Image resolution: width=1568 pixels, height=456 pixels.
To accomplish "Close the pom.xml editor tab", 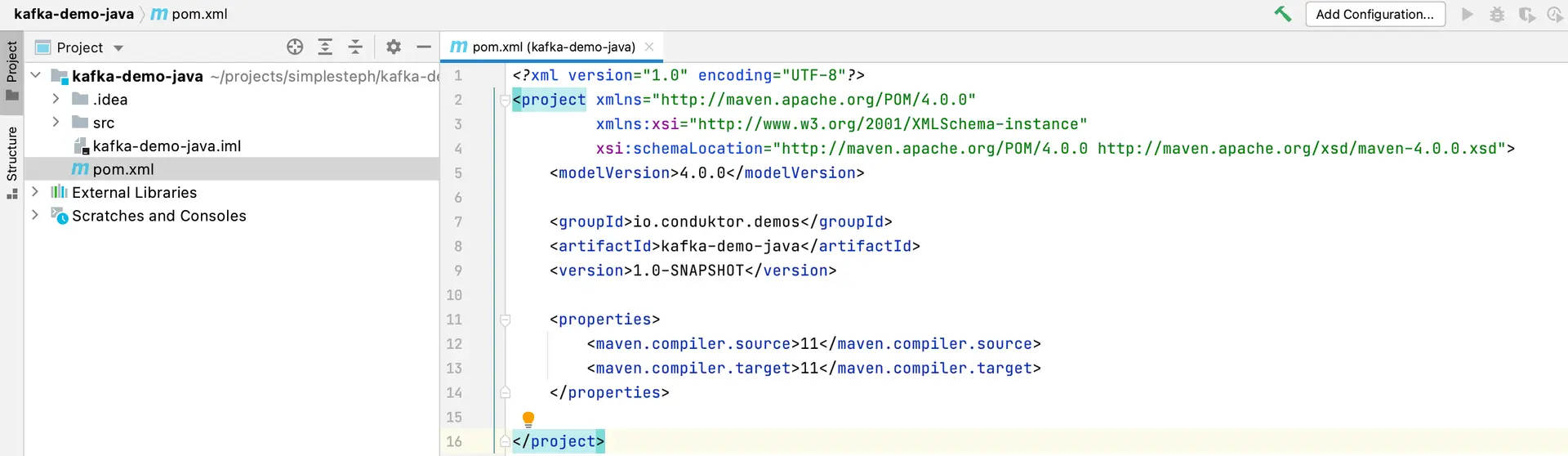I will [x=649, y=47].
